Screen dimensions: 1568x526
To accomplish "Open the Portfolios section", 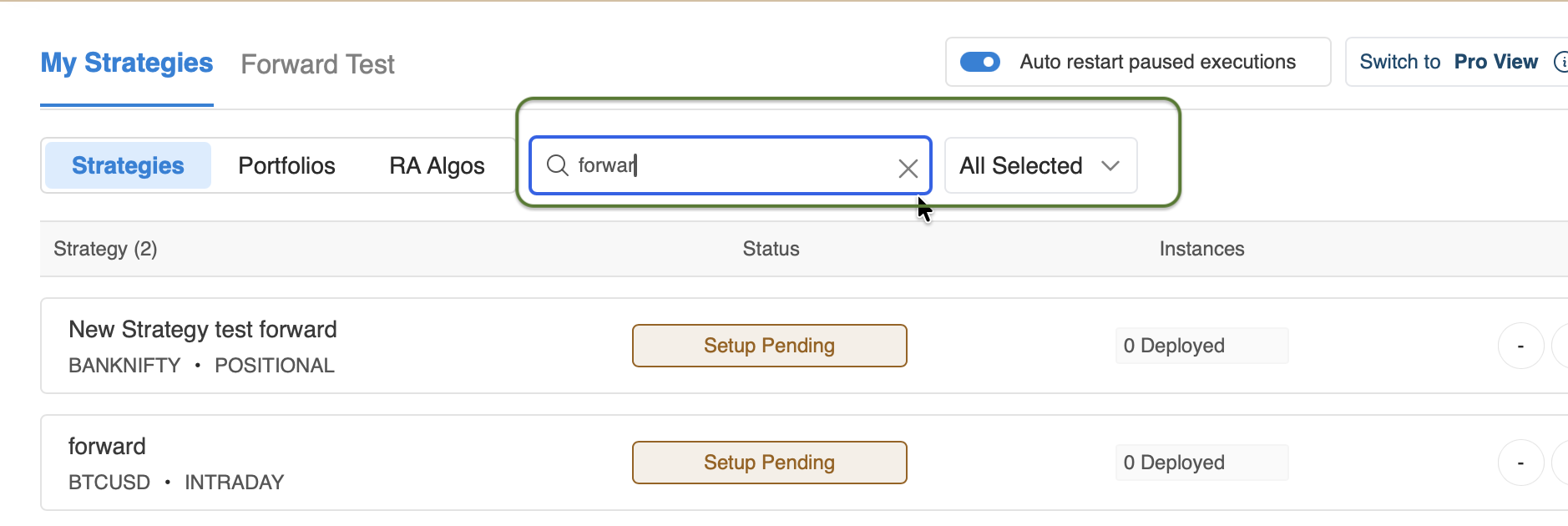I will point(286,165).
